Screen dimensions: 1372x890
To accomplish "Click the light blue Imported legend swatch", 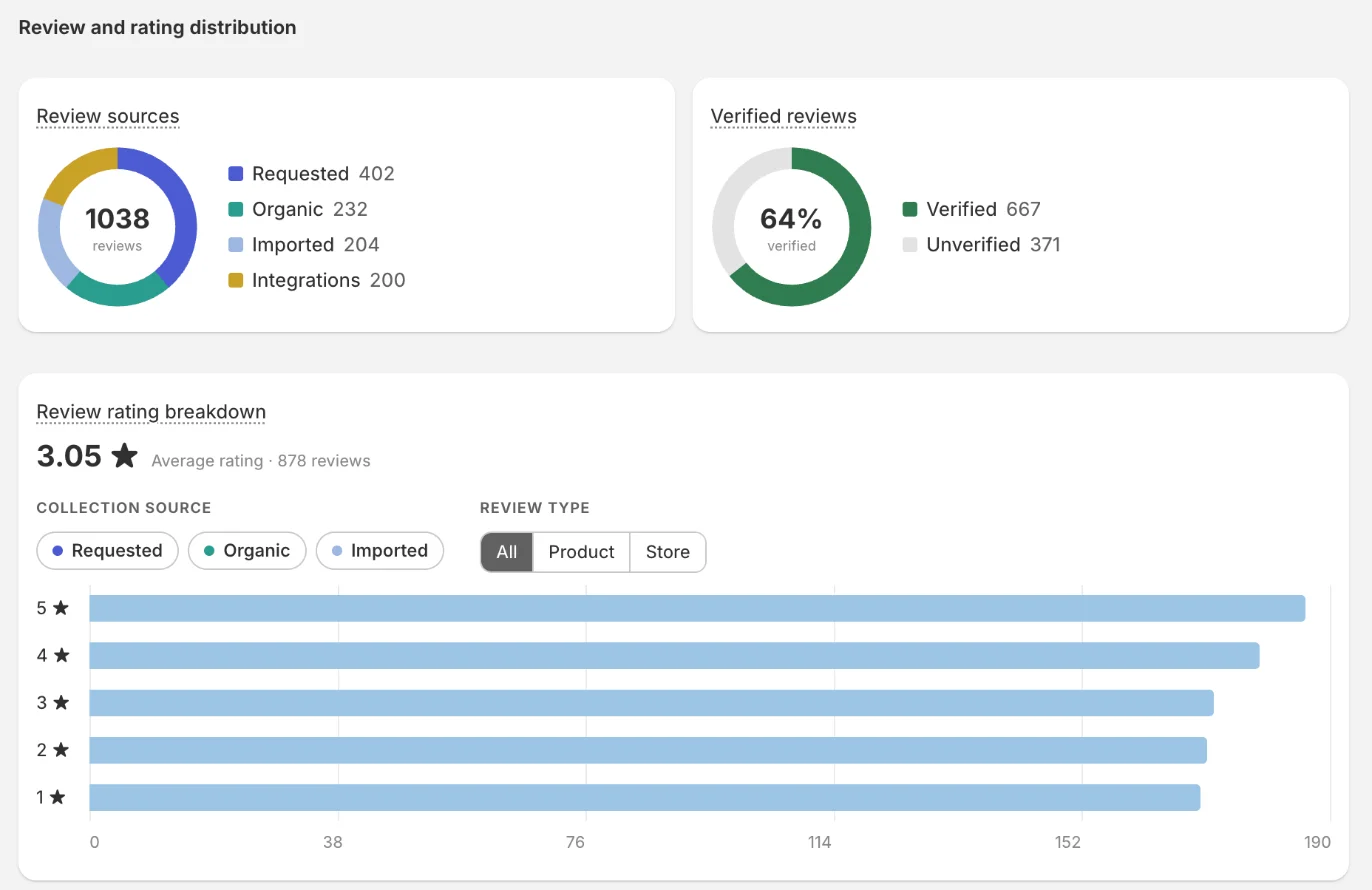I will point(236,245).
